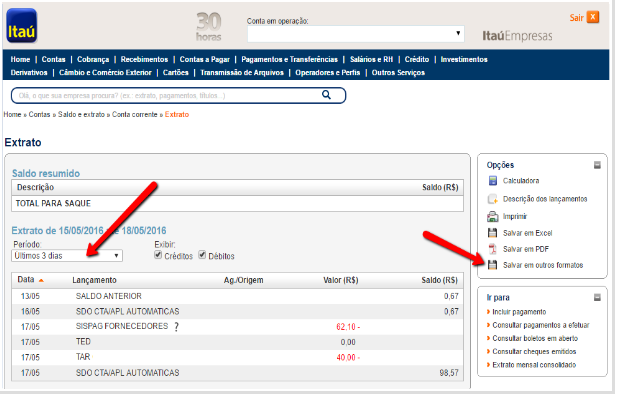Open the Contas a Pagar menu
This screenshot has width=617, height=397.
coord(205,59)
